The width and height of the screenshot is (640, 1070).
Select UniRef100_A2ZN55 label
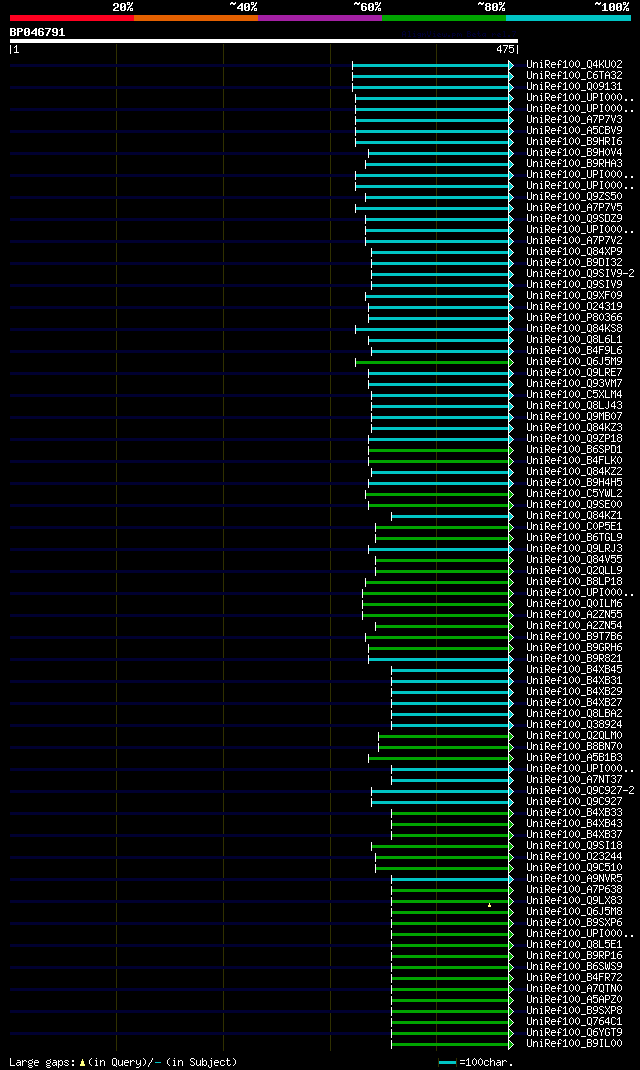click(x=574, y=614)
